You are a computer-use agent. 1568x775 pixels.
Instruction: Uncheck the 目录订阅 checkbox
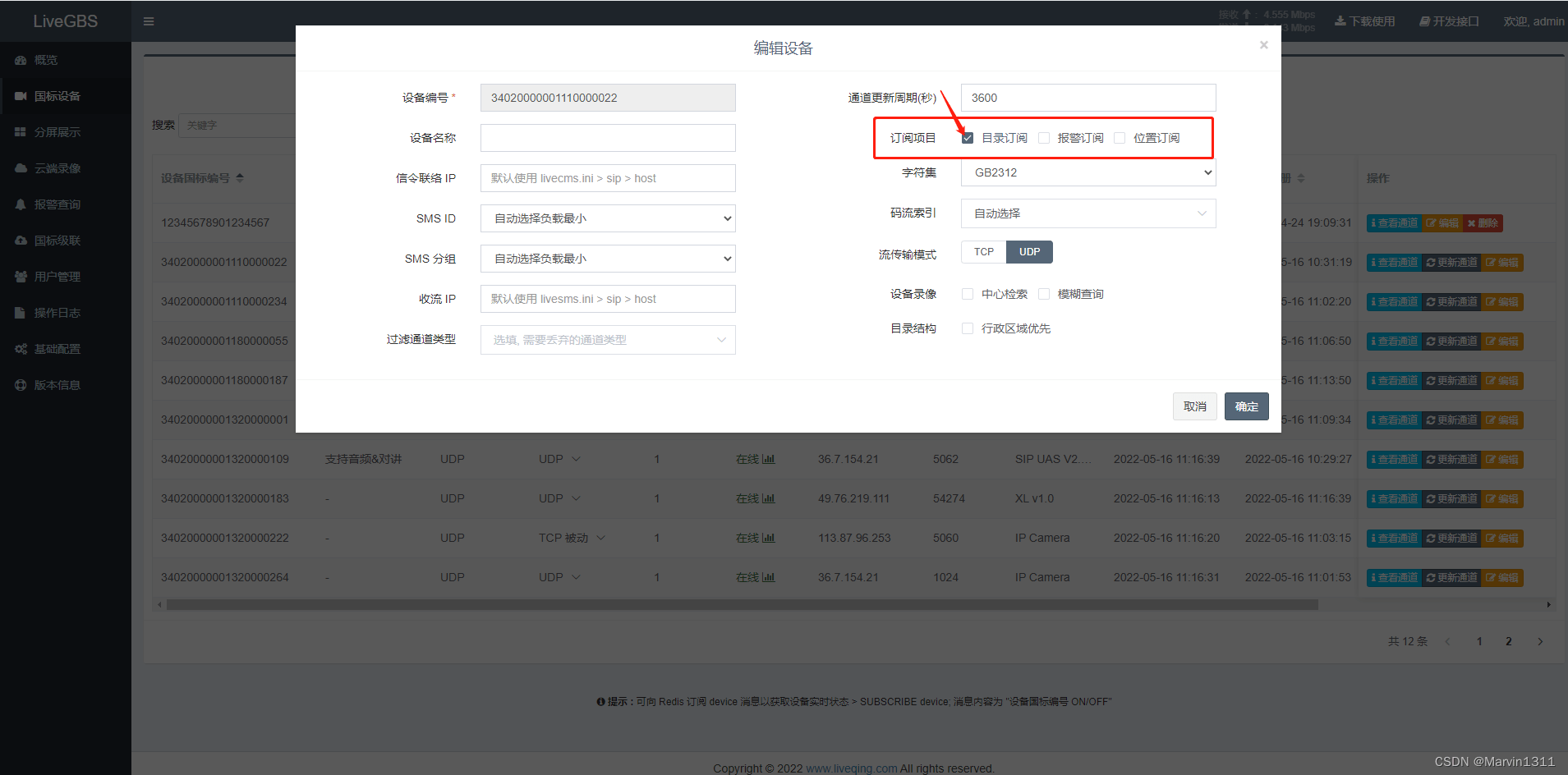[968, 138]
